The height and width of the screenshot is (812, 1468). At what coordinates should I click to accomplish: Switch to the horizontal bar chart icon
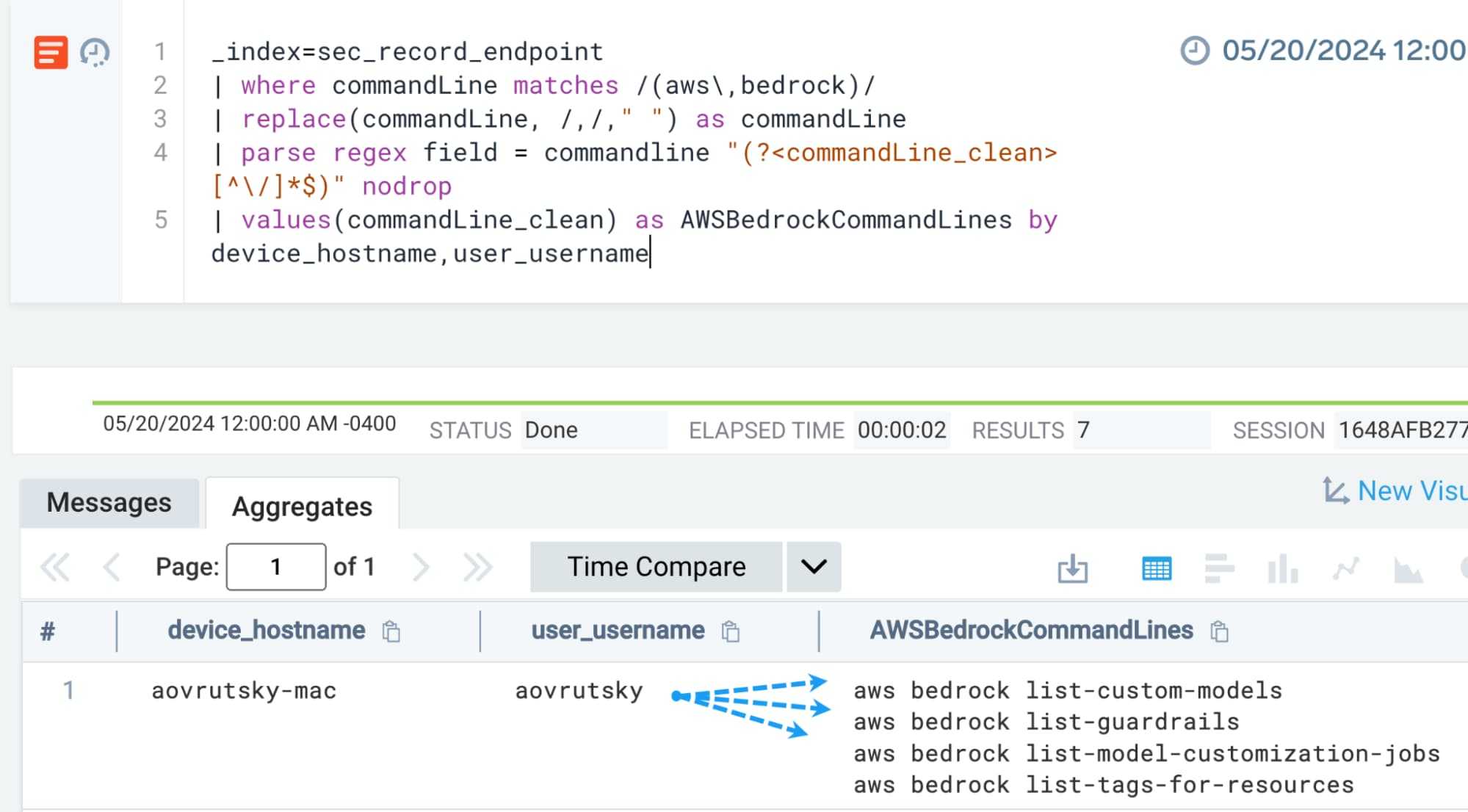(x=1221, y=567)
